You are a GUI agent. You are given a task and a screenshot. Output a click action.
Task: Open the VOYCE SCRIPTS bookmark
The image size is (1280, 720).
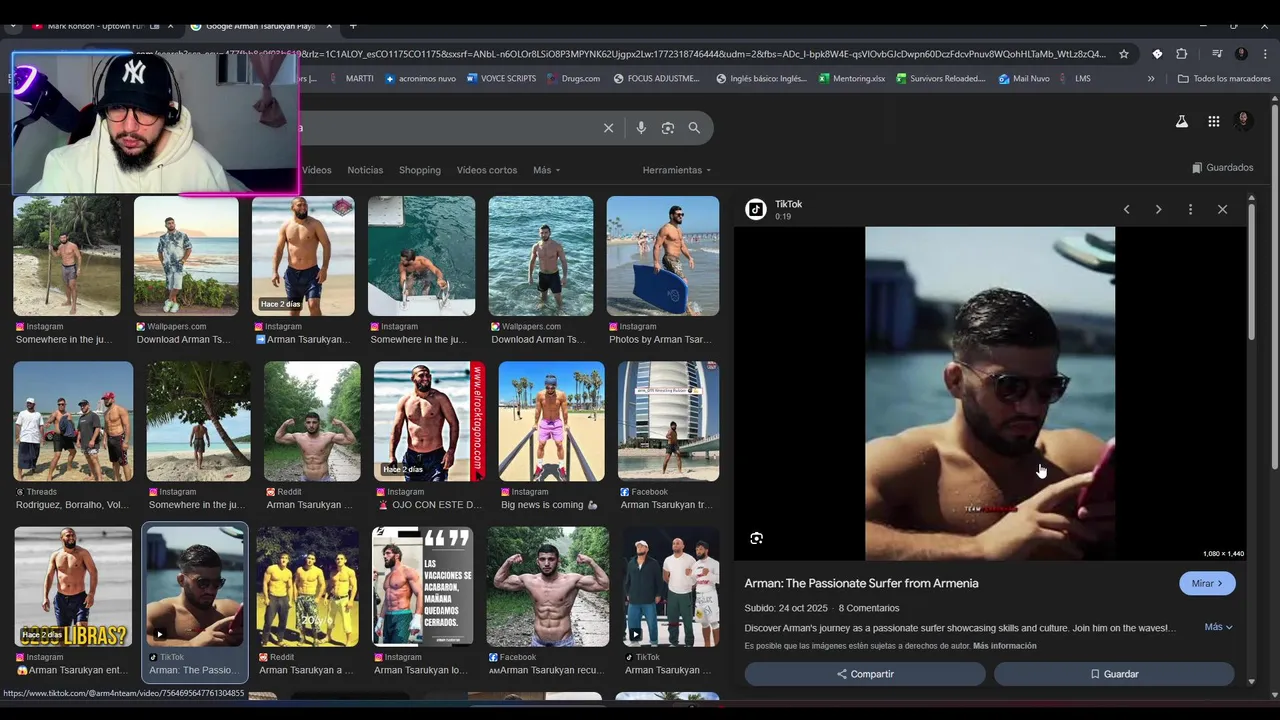point(501,78)
